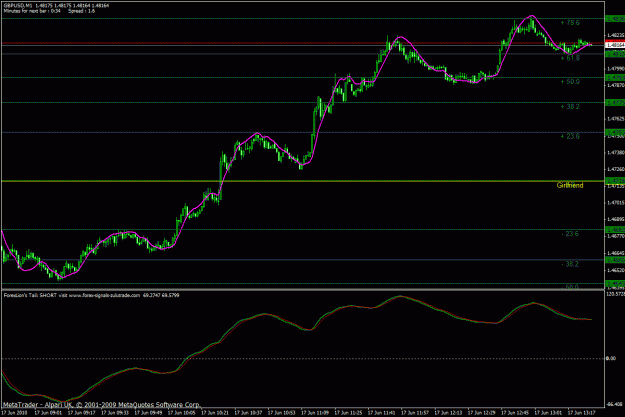625x417 pixels.
Task: Click the '17 Jun 09:49' time axis label
Action: (148, 413)
